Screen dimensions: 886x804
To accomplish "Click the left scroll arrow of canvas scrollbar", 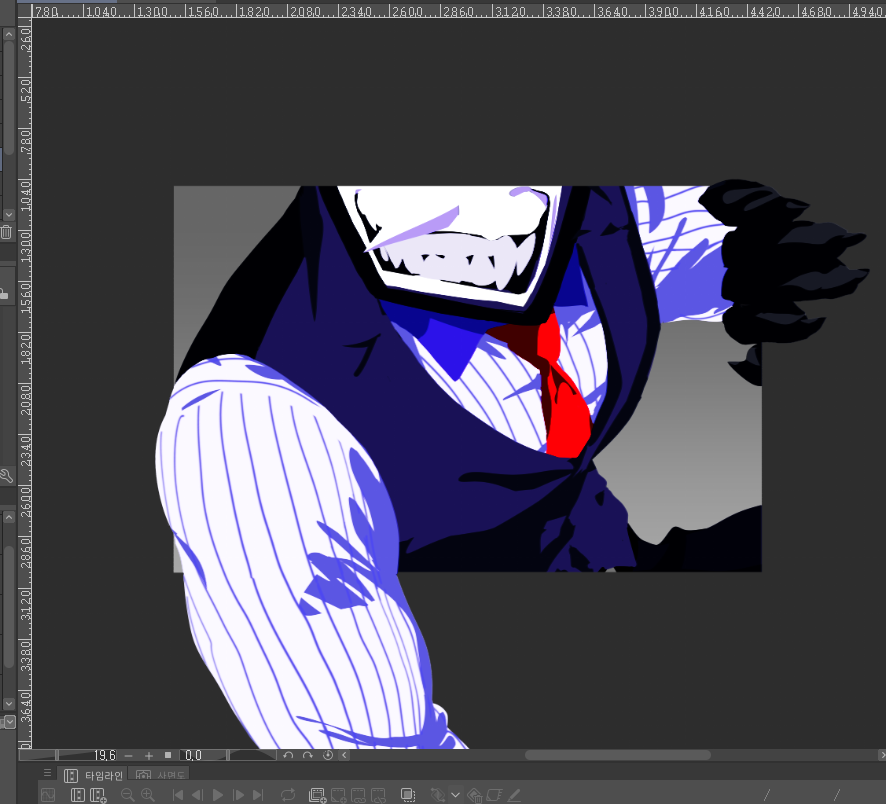I will [x=344, y=755].
